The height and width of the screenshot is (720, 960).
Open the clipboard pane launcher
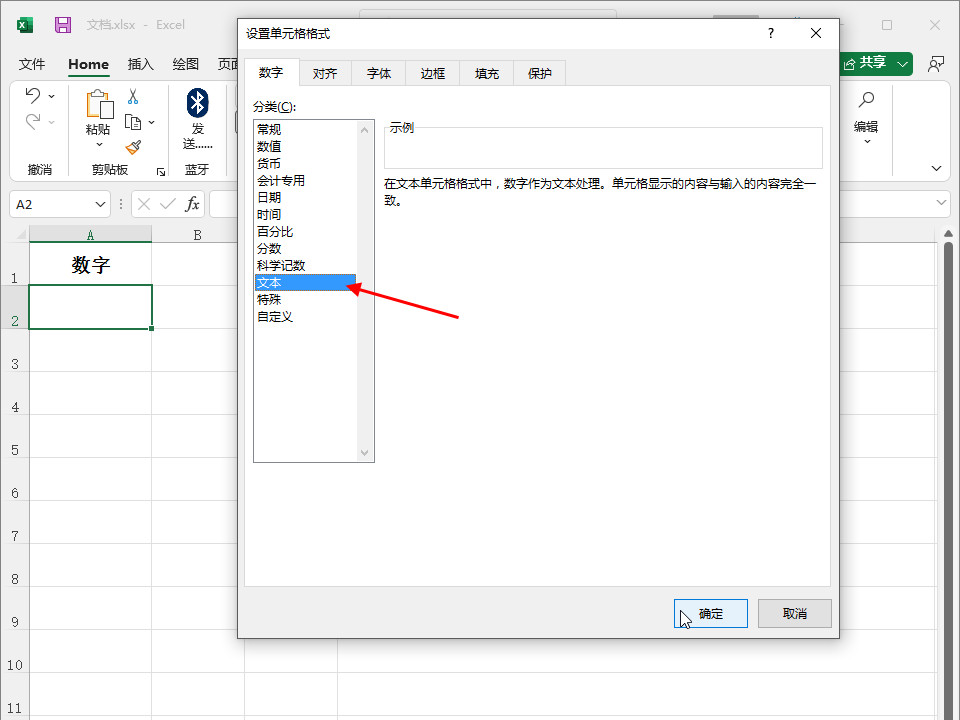point(161,172)
